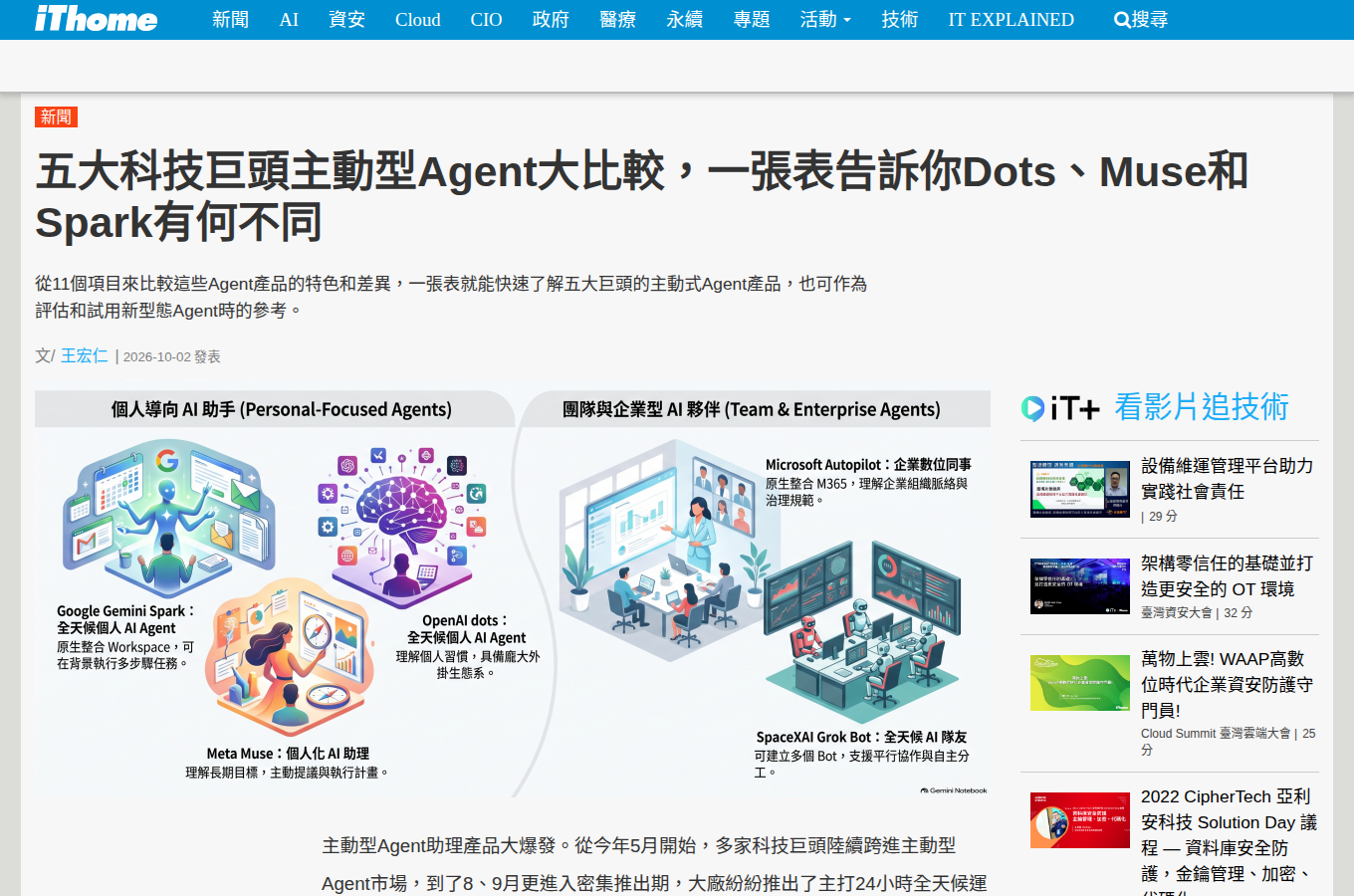The height and width of the screenshot is (896, 1354).
Task: Open the 醫療 nav item
Action: click(617, 20)
